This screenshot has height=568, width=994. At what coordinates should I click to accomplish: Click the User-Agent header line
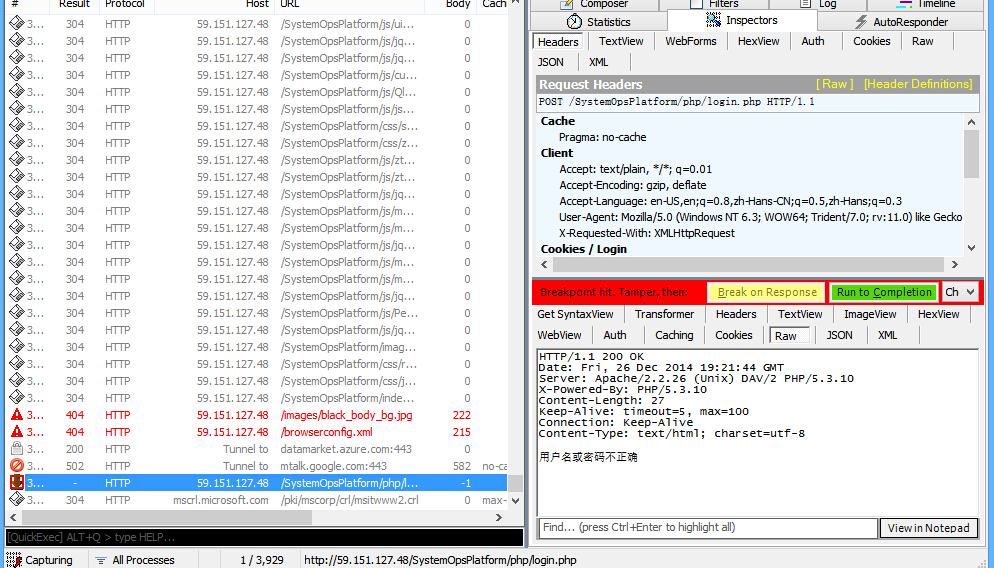(760, 217)
